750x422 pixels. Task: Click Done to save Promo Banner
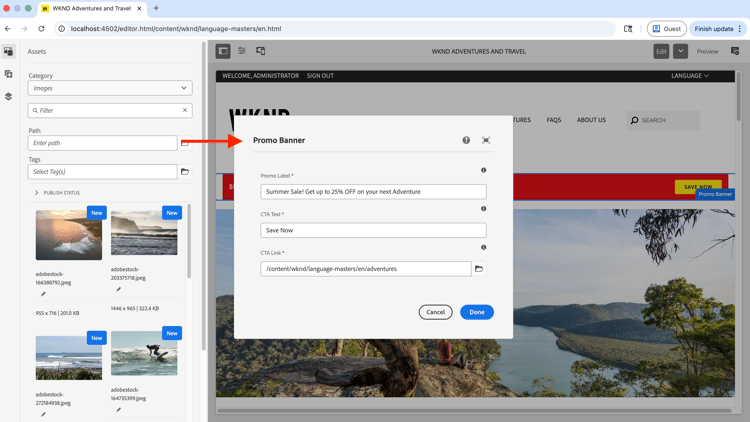coord(477,312)
